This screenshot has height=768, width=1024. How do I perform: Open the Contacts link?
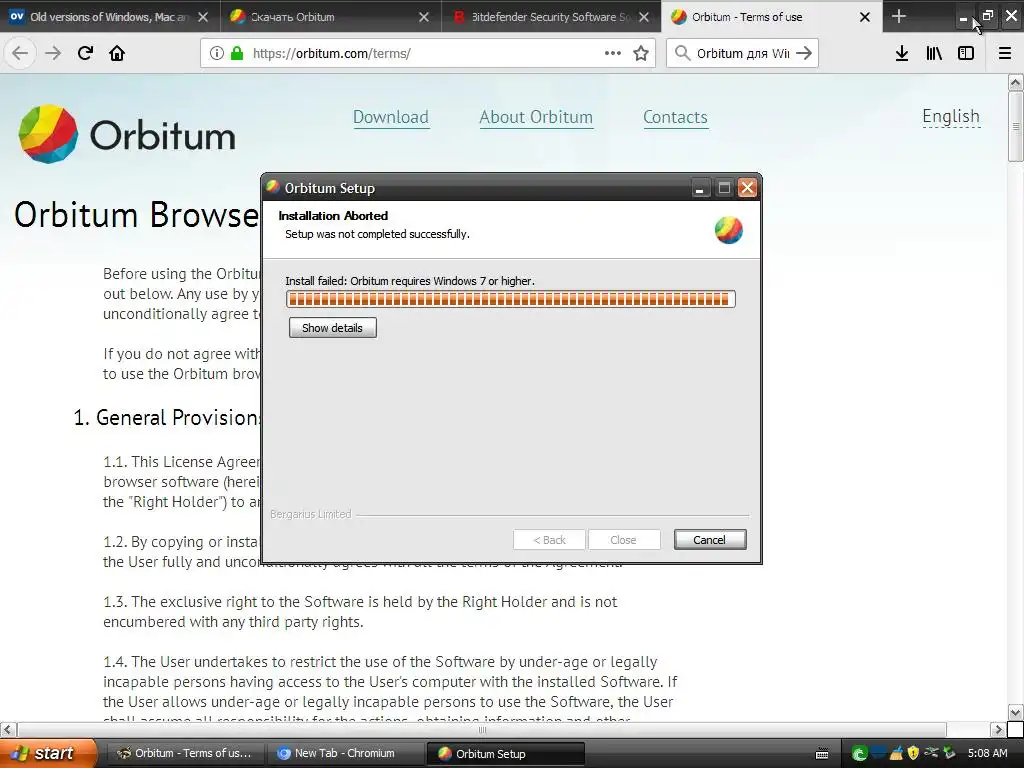click(x=675, y=117)
